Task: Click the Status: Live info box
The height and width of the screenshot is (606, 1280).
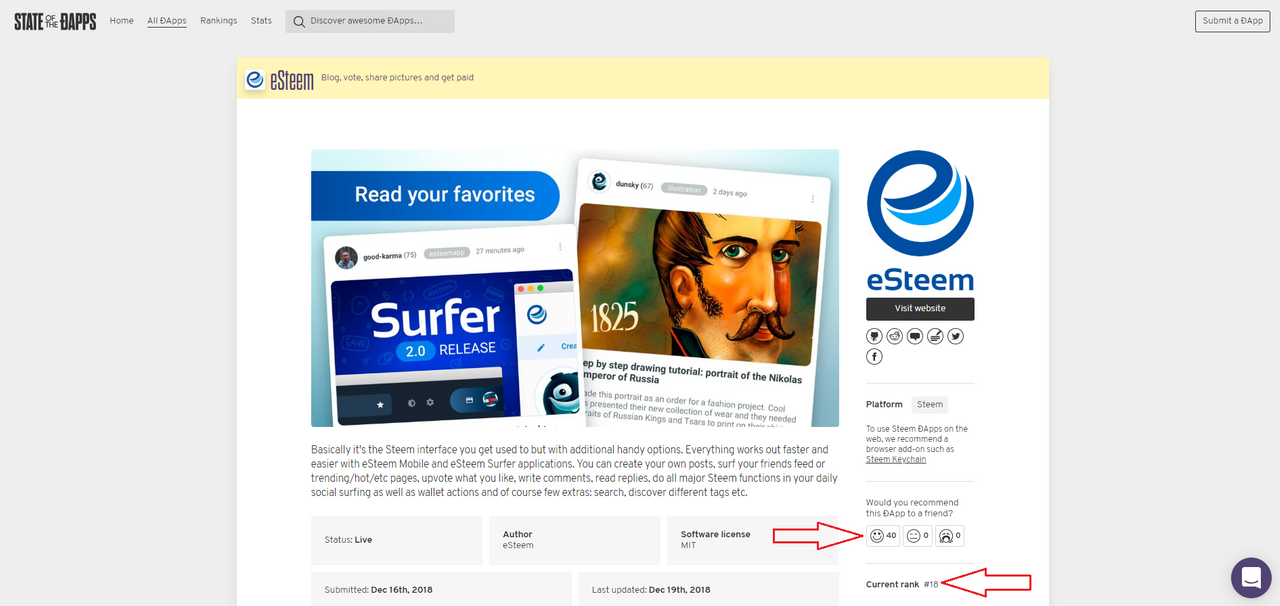Action: pos(397,539)
